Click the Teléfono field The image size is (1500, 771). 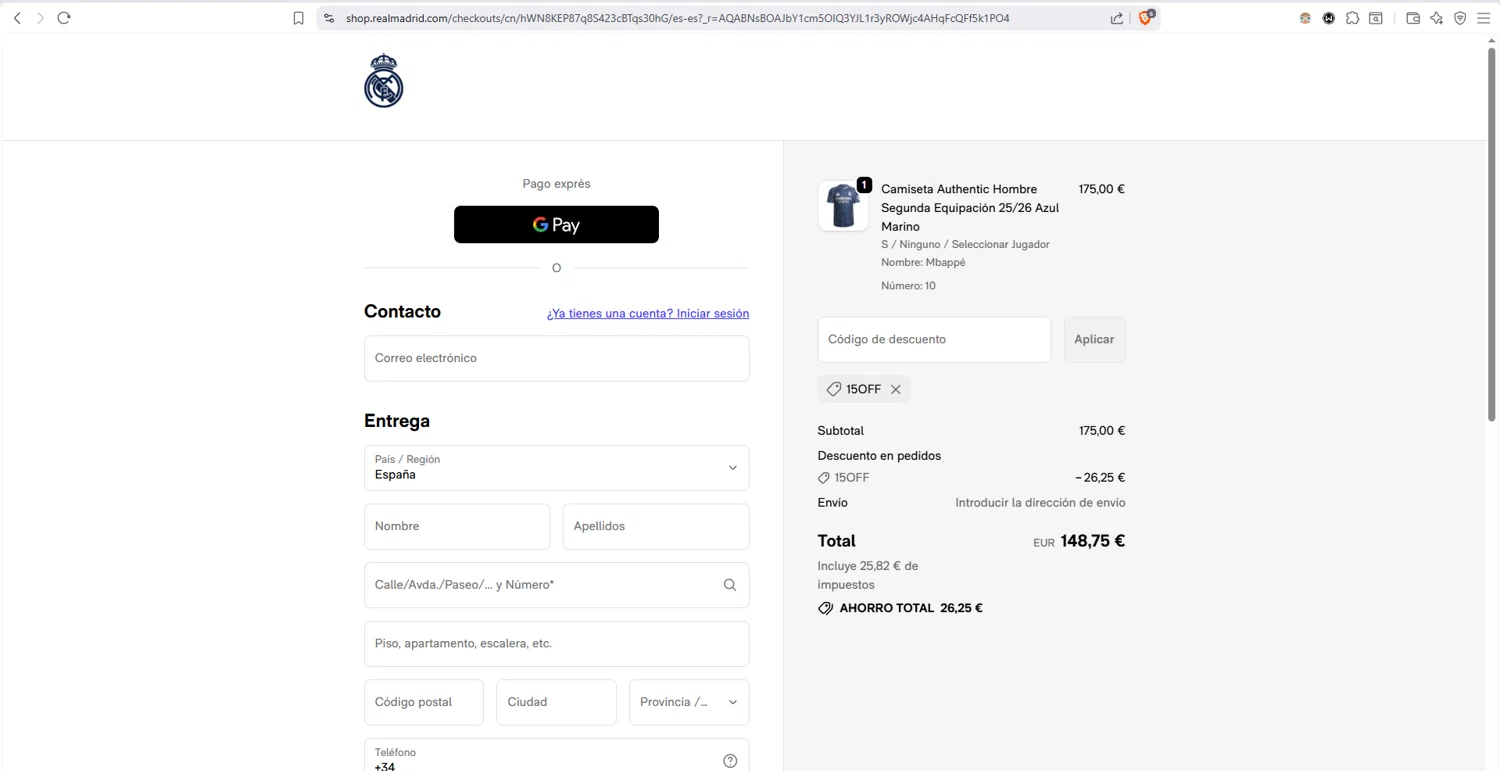click(x=556, y=755)
